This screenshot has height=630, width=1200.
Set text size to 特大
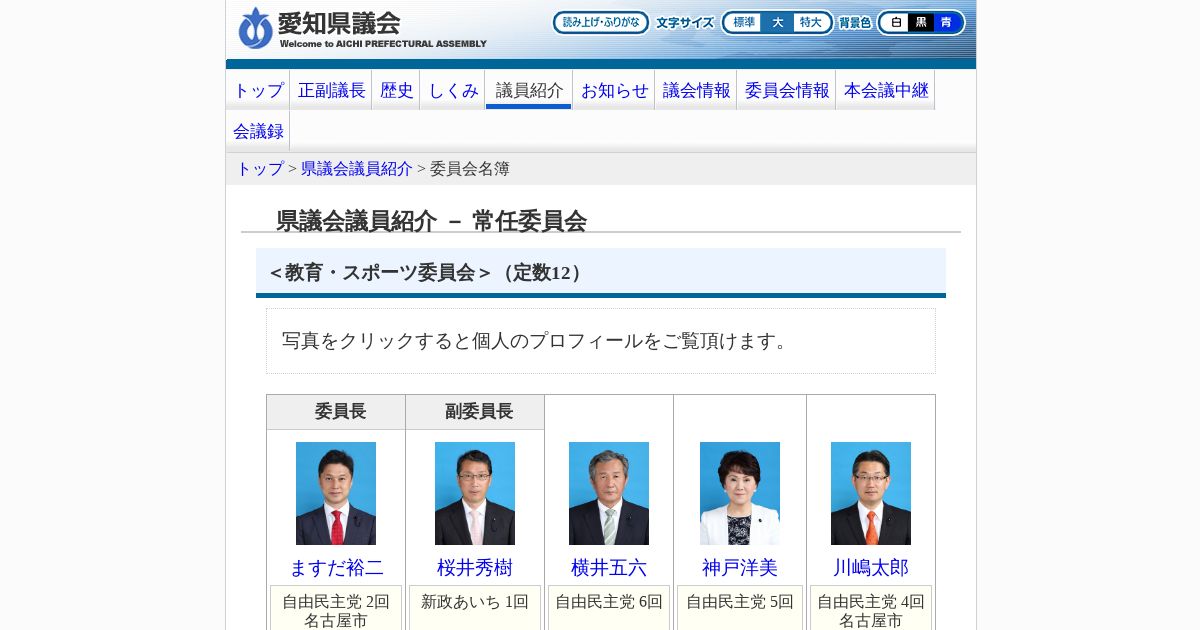coord(811,22)
